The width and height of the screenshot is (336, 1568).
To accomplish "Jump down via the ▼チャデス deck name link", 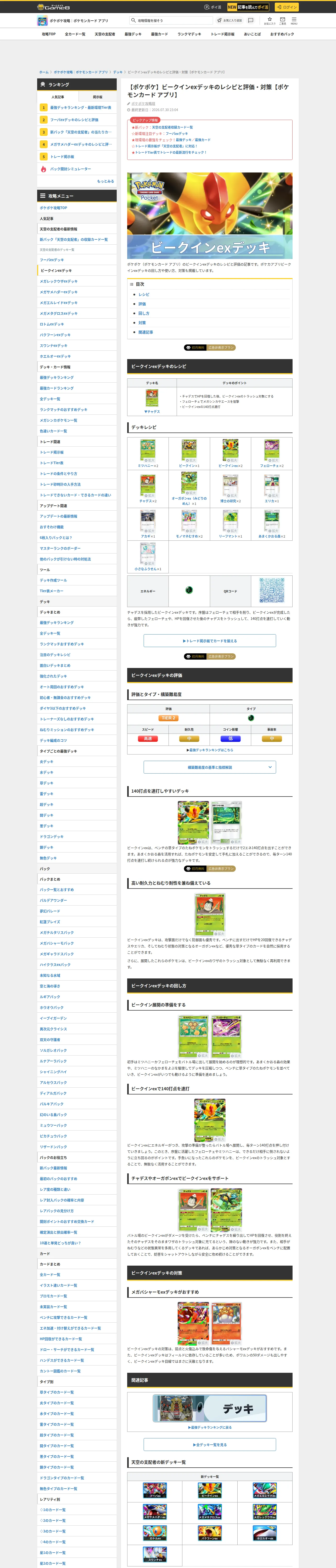I will [152, 412].
